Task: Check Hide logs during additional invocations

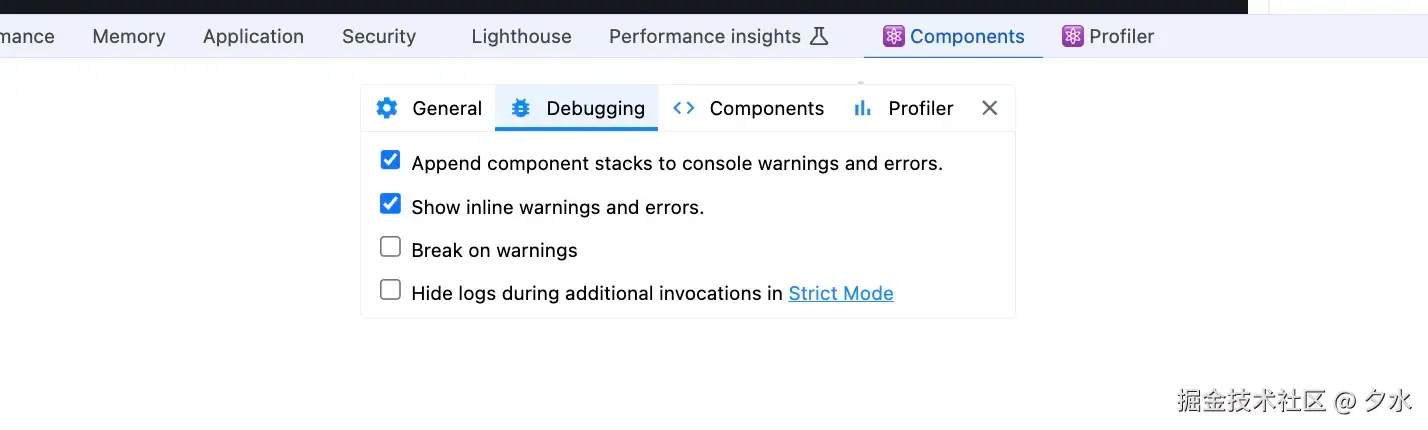Action: coord(390,290)
